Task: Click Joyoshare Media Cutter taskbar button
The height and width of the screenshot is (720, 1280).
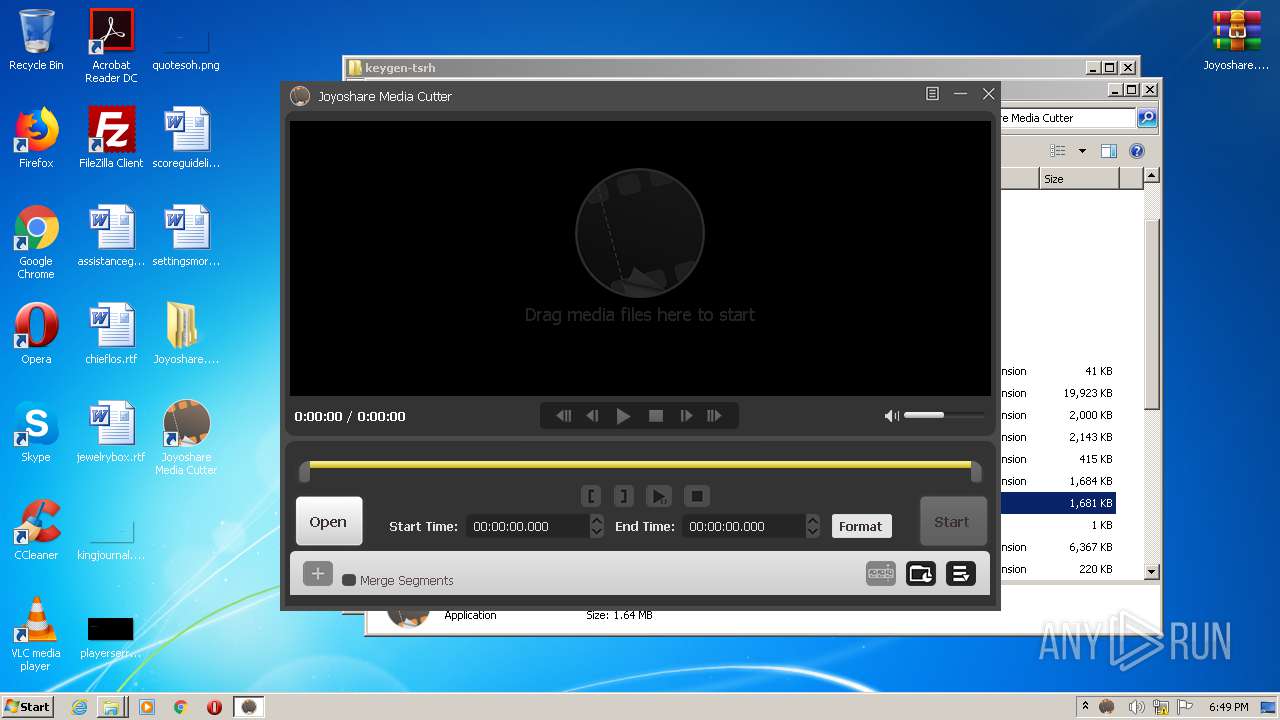Action: pos(249,707)
